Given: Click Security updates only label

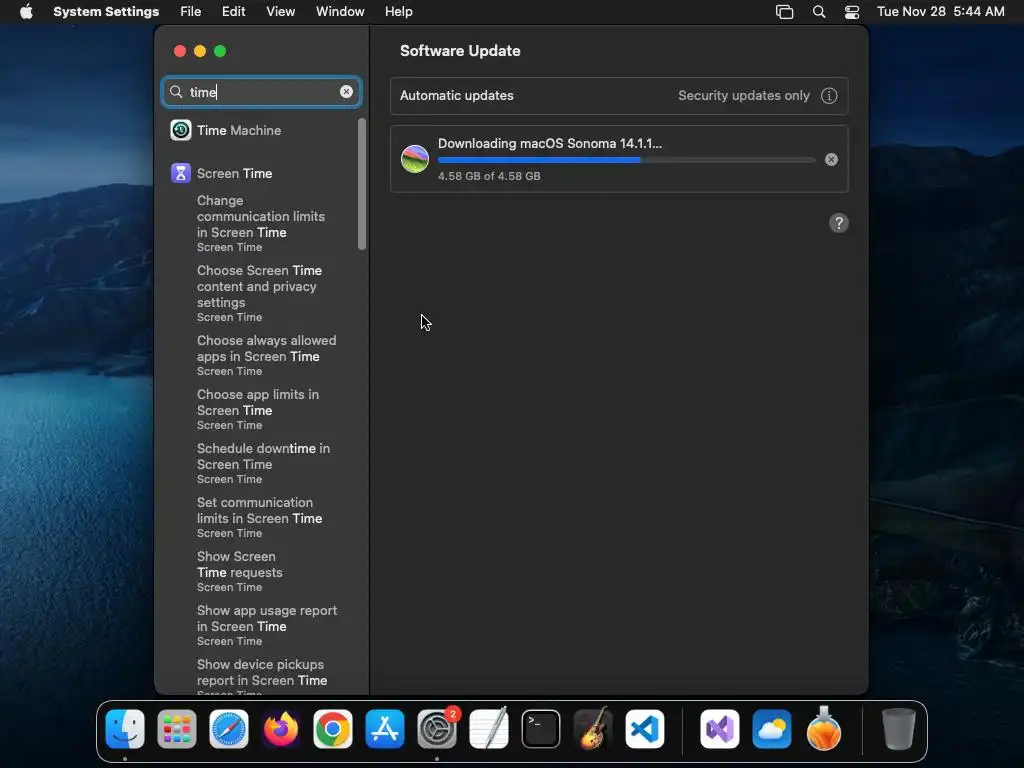Looking at the screenshot, I should click(743, 96).
